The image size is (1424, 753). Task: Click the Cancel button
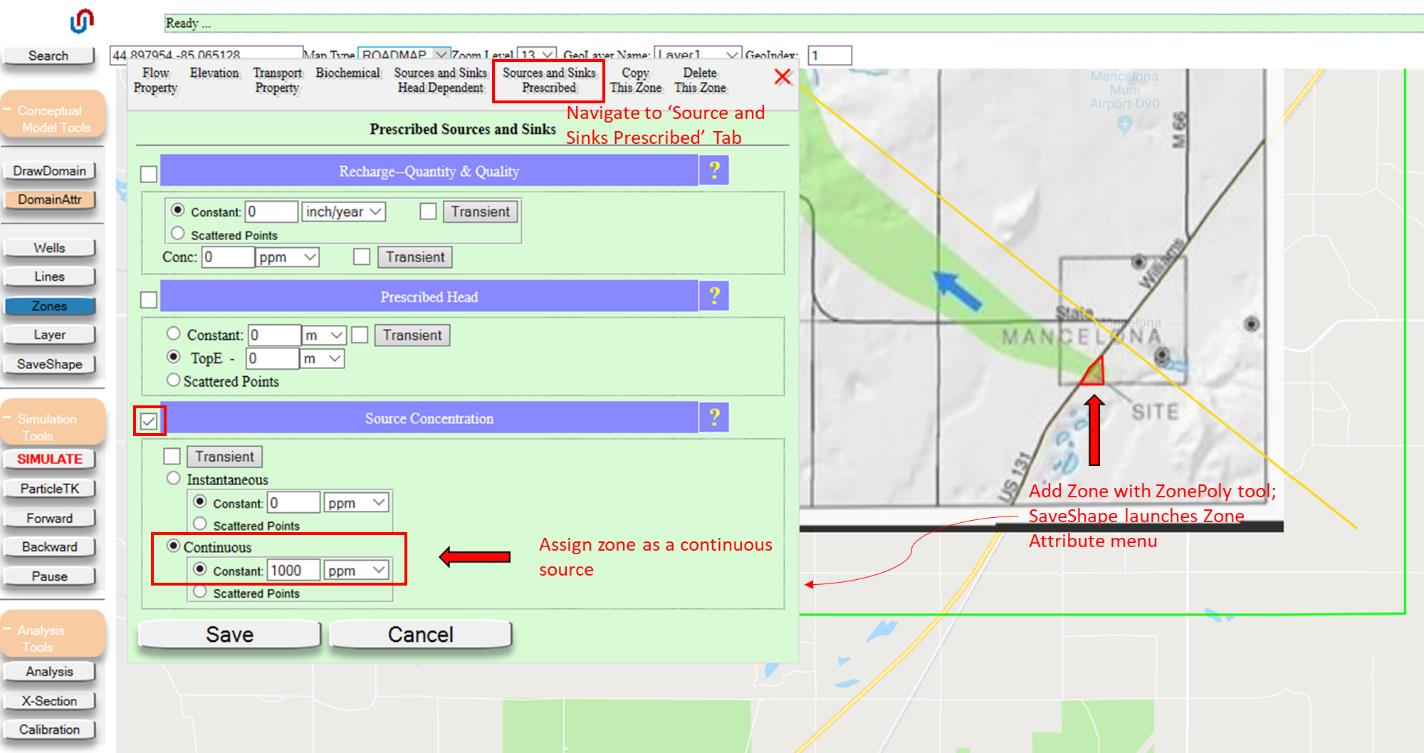coord(420,635)
